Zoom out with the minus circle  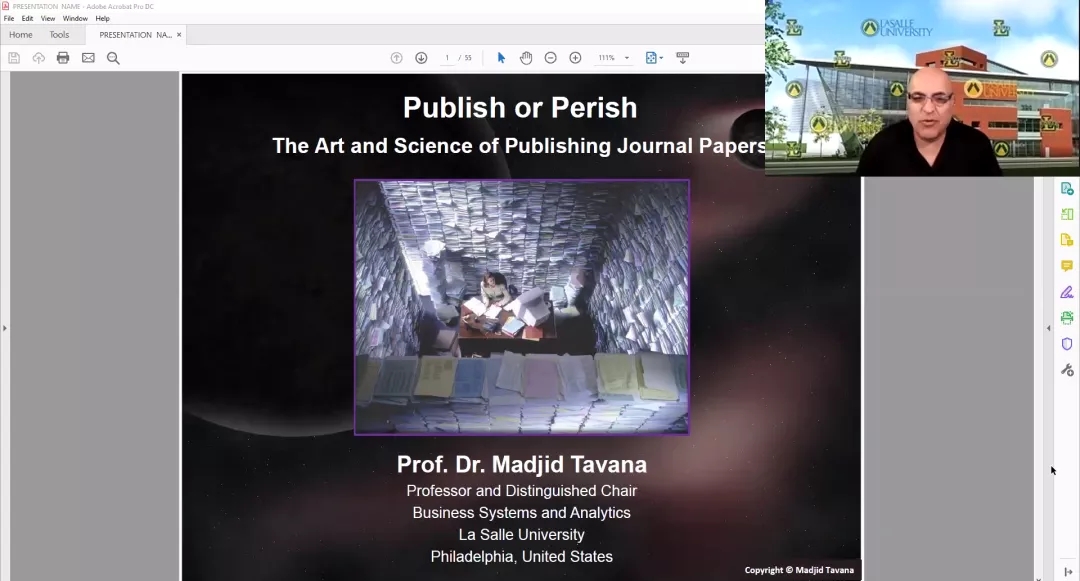pos(550,58)
